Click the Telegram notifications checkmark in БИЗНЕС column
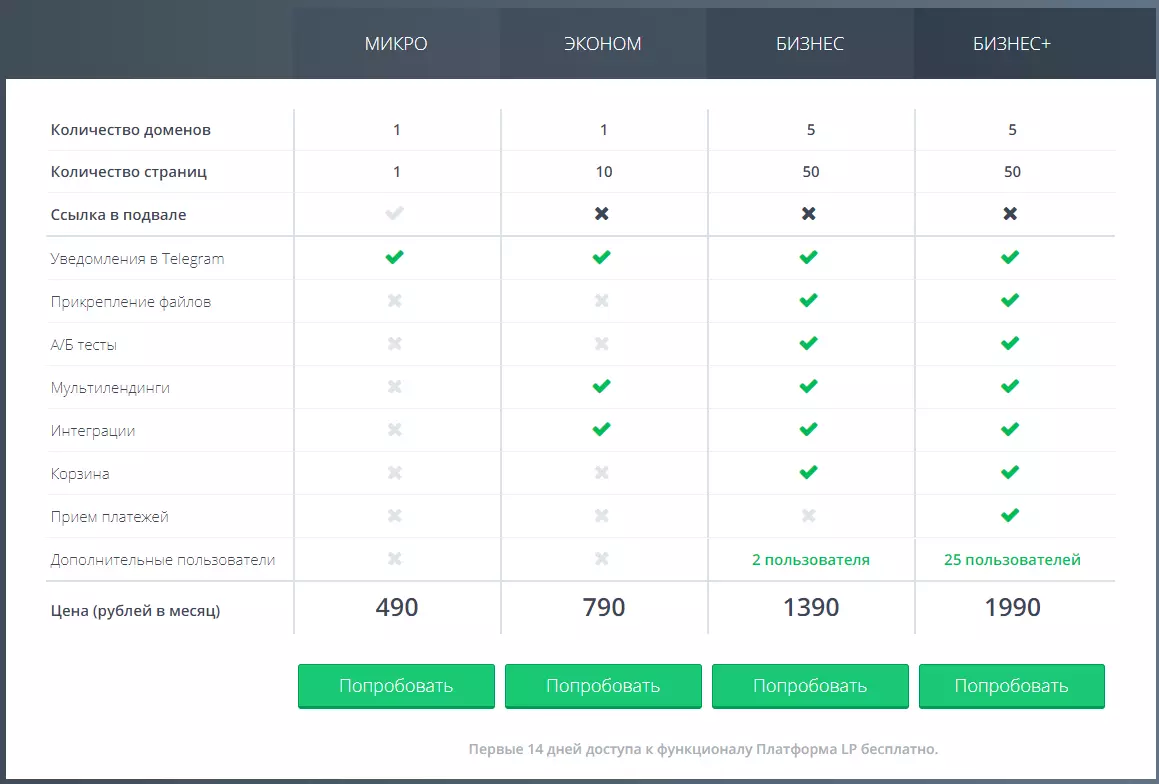Screen dimensions: 1159x784 click(x=809, y=257)
